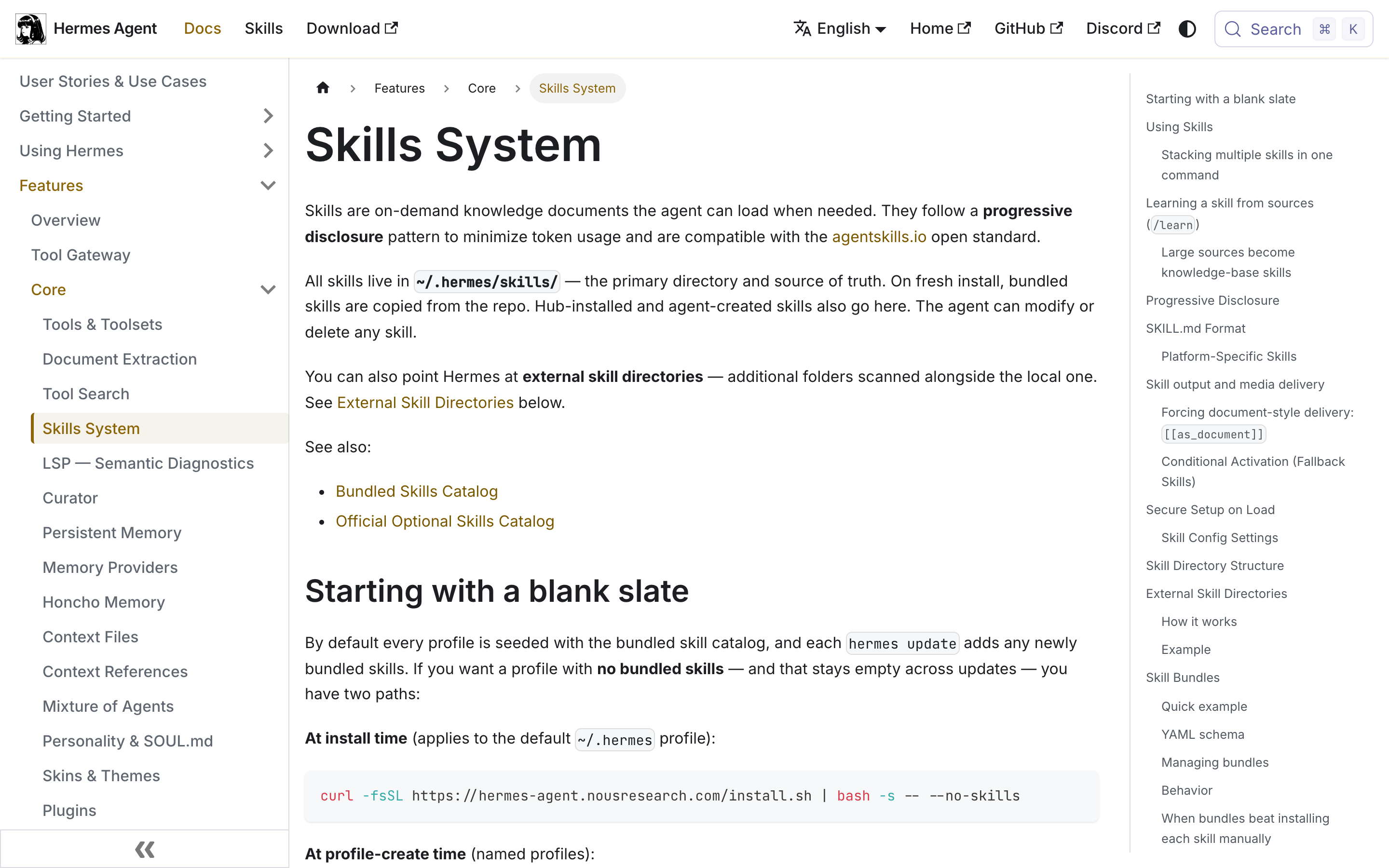This screenshot has height=868, width=1389.
Task: Open the Skills nav item
Action: 263,28
